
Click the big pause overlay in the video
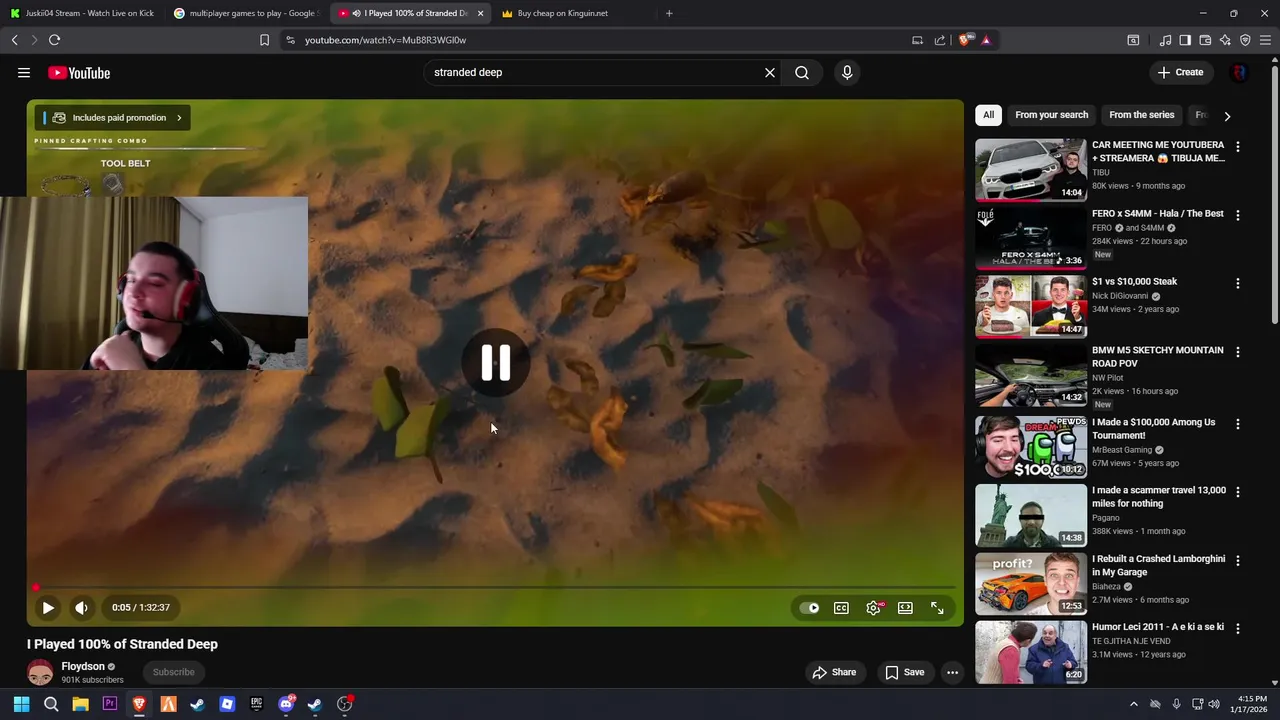tap(496, 363)
